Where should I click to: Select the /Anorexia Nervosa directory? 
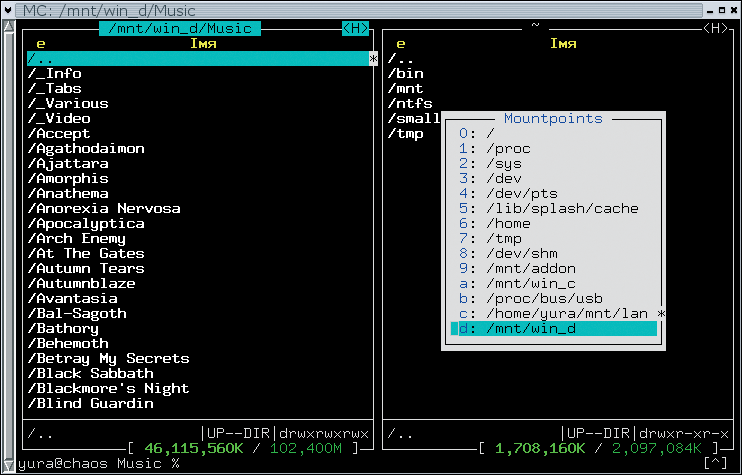coord(104,209)
